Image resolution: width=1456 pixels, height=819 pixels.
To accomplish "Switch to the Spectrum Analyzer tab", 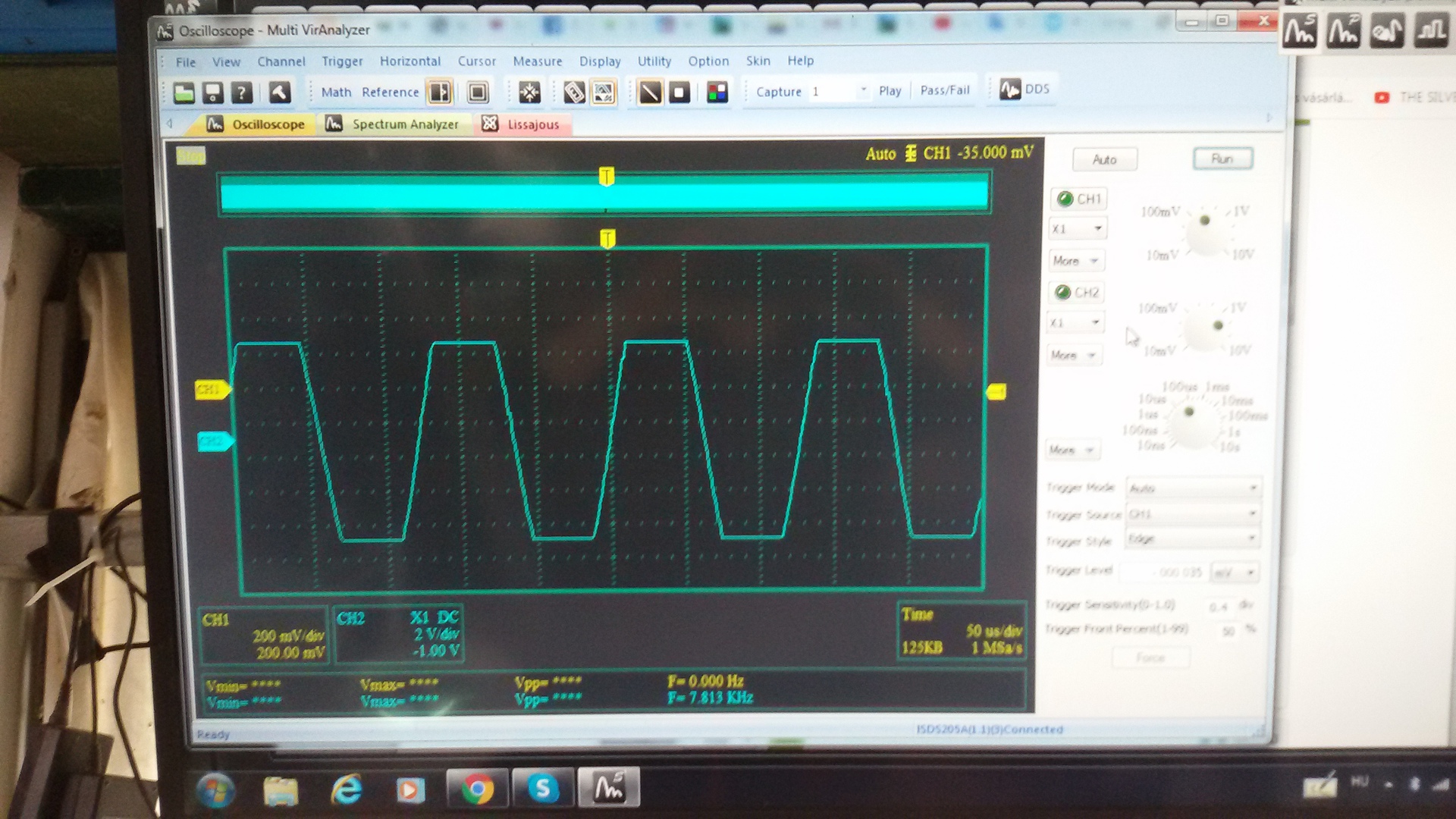I will point(393,124).
